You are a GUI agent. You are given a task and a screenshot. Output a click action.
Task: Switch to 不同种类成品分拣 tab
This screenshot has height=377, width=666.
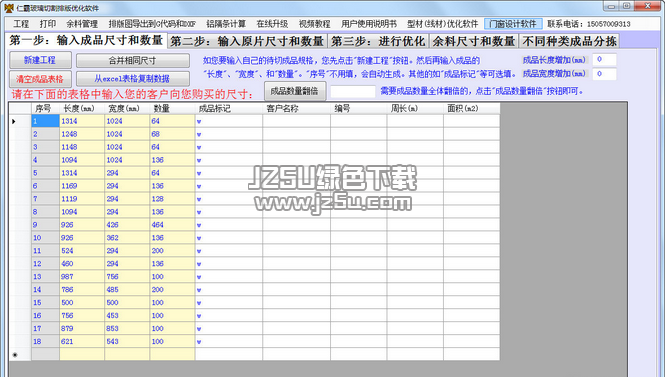click(x=569, y=41)
